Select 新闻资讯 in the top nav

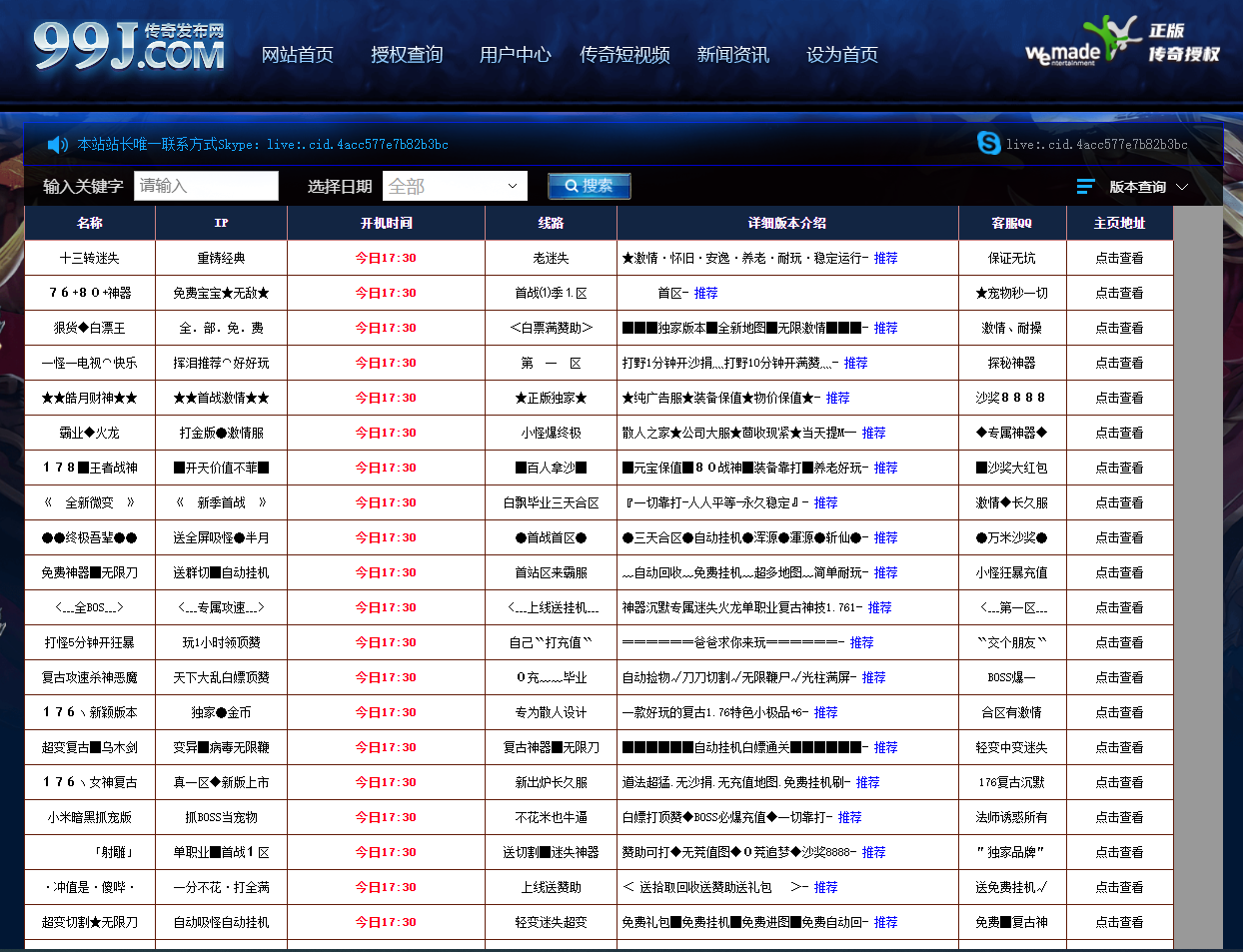click(732, 55)
